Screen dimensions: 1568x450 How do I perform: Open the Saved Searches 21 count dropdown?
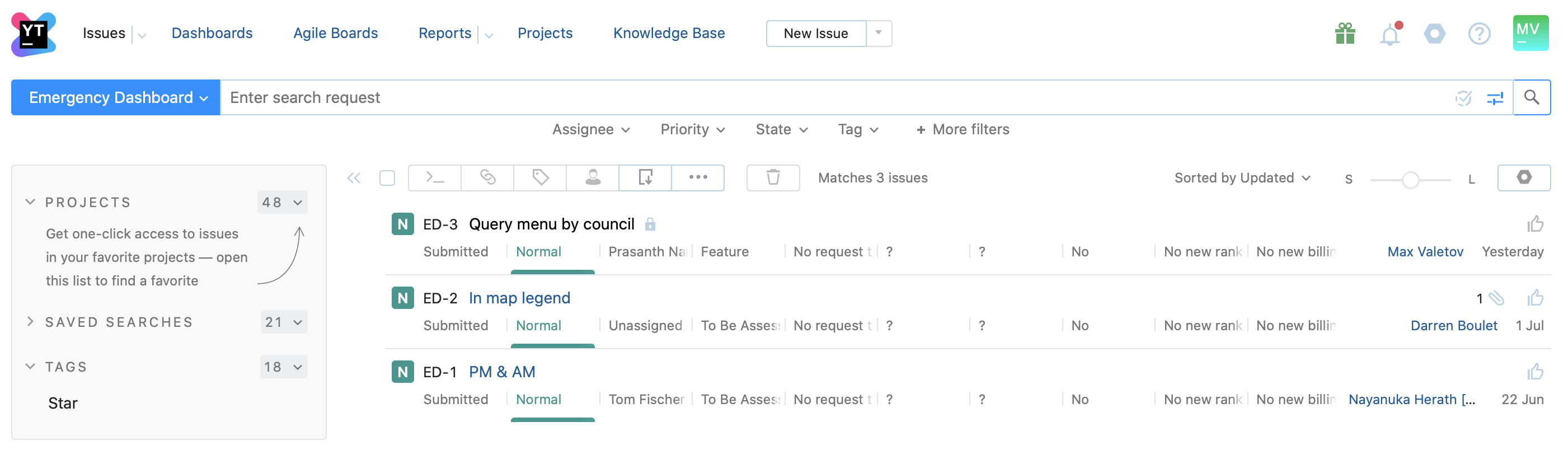[x=284, y=323]
